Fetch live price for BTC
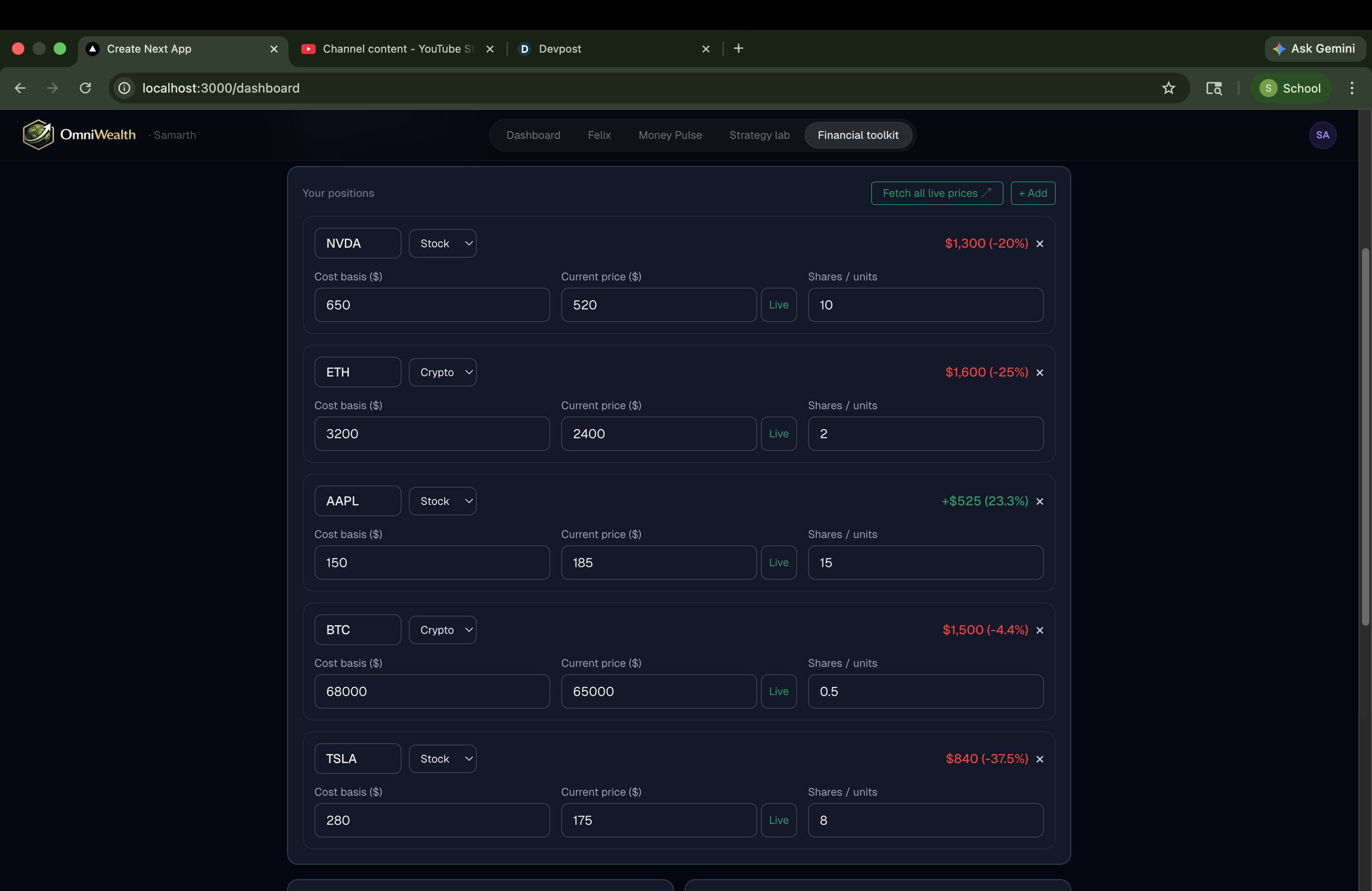 tap(778, 691)
